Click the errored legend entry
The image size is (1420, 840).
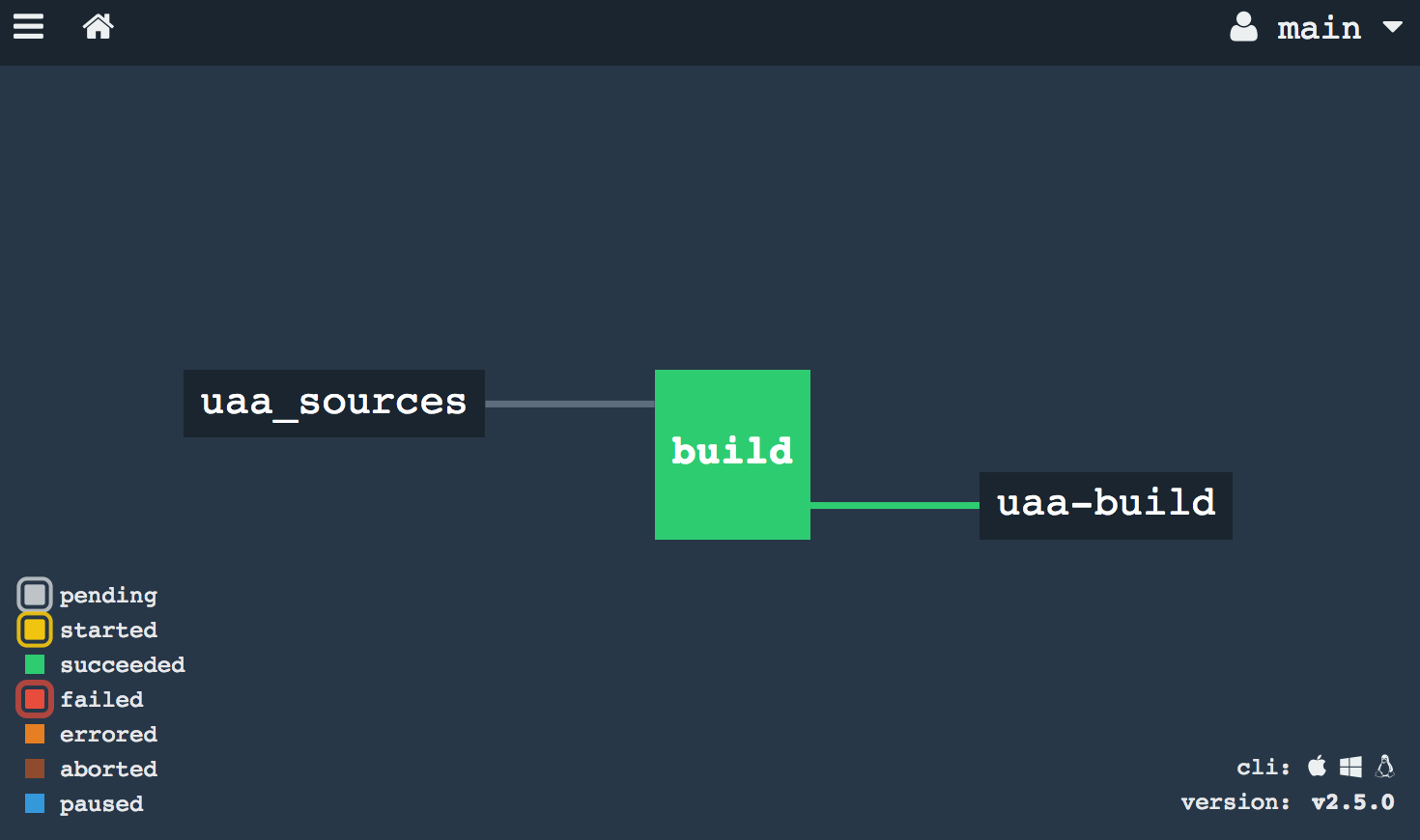tap(35, 734)
